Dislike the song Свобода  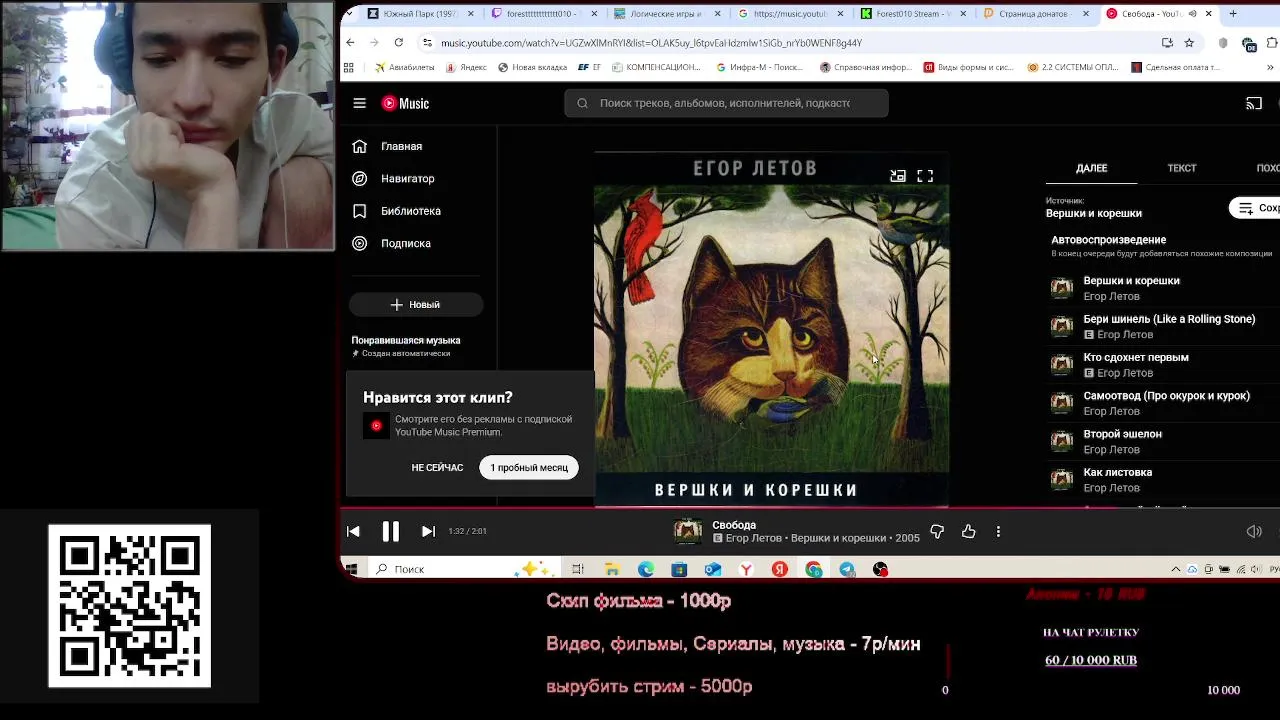(x=937, y=532)
